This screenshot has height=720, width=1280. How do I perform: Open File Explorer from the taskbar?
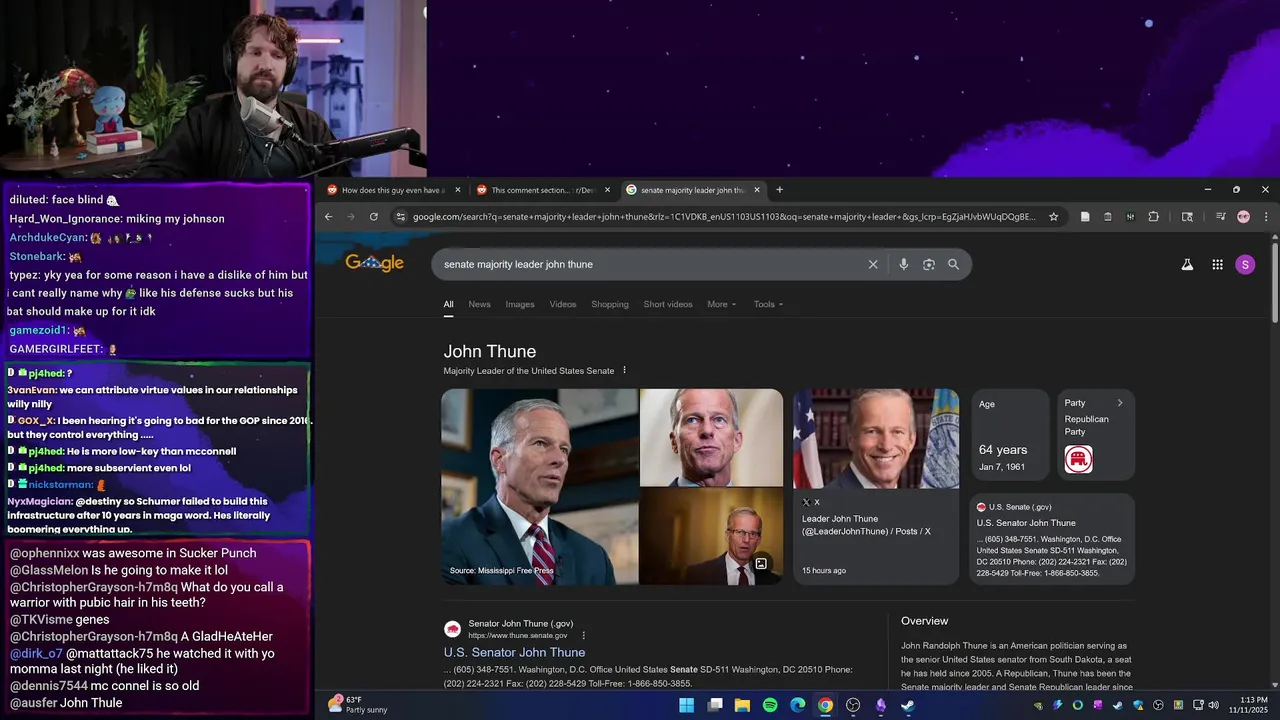tap(742, 705)
